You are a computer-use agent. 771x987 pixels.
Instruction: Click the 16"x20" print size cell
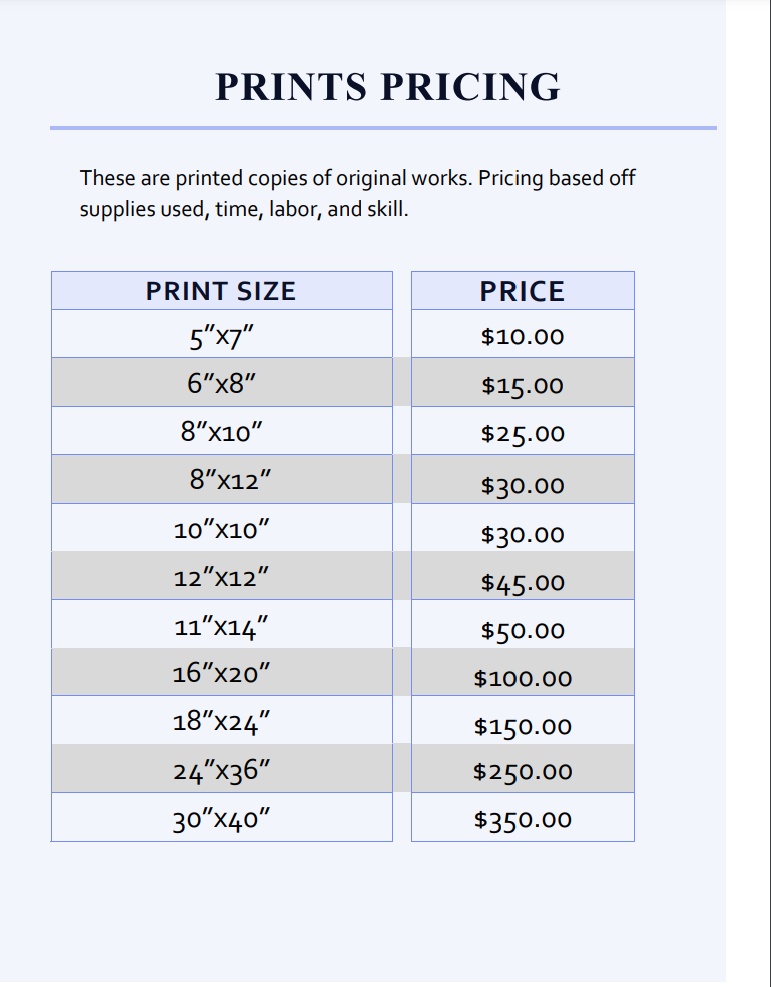[222, 672]
